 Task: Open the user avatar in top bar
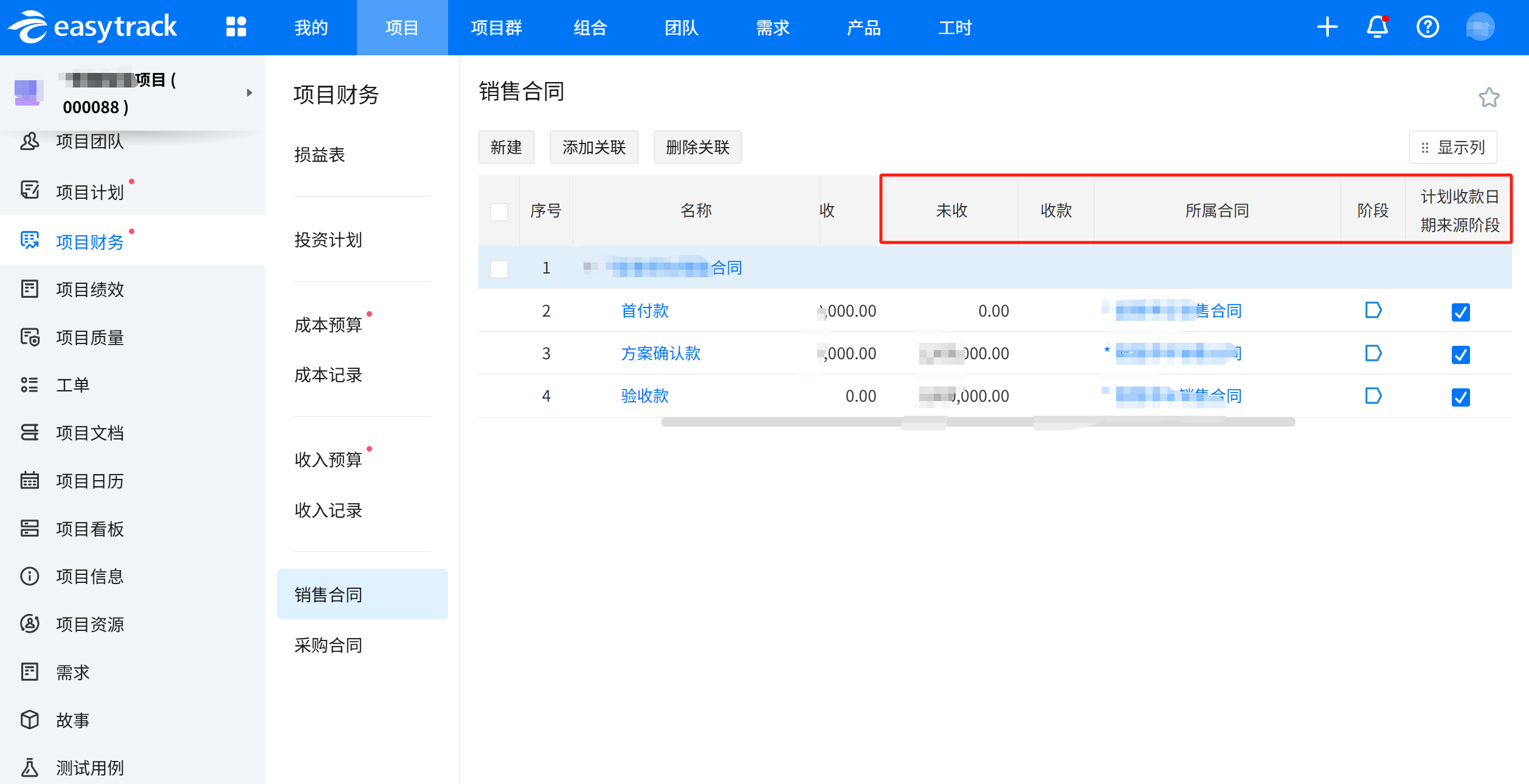(x=1480, y=27)
